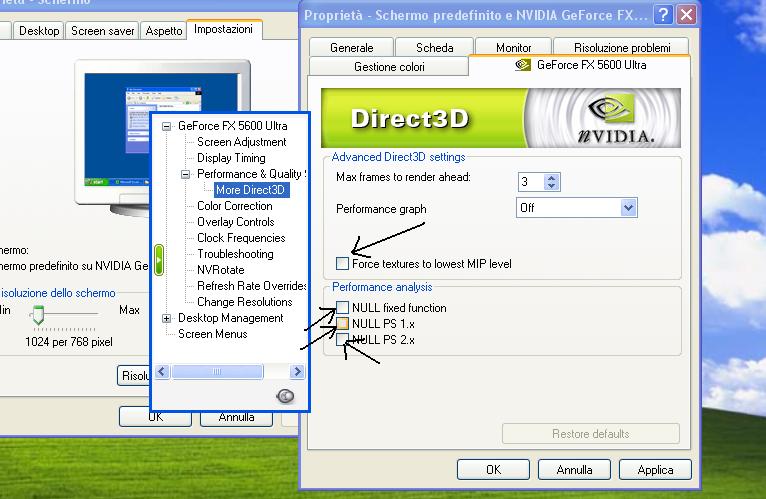766x499 pixels.
Task: Enable Force textures to lowest MIP level
Action: (x=342, y=264)
